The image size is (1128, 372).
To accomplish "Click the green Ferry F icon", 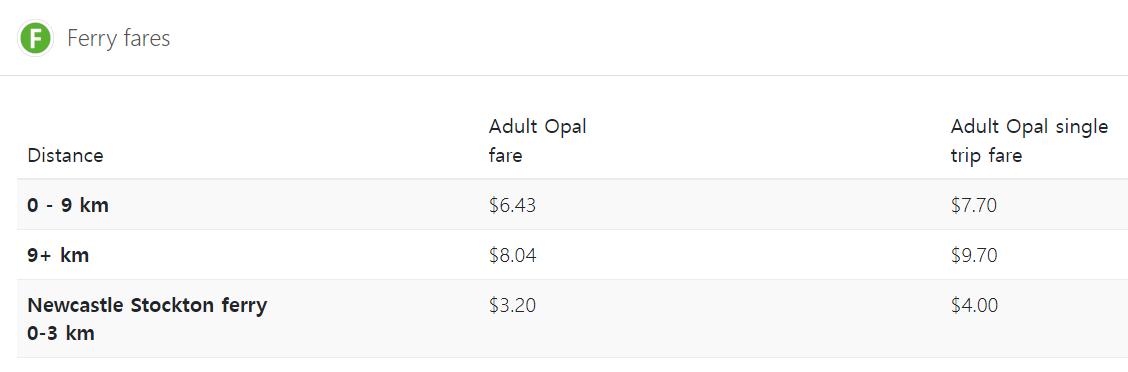I will point(35,38).
